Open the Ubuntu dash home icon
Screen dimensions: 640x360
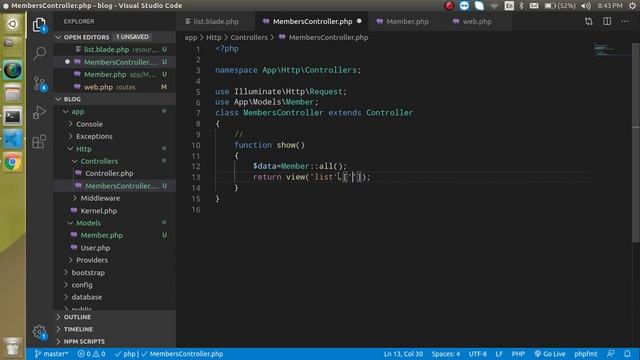click(x=12, y=24)
